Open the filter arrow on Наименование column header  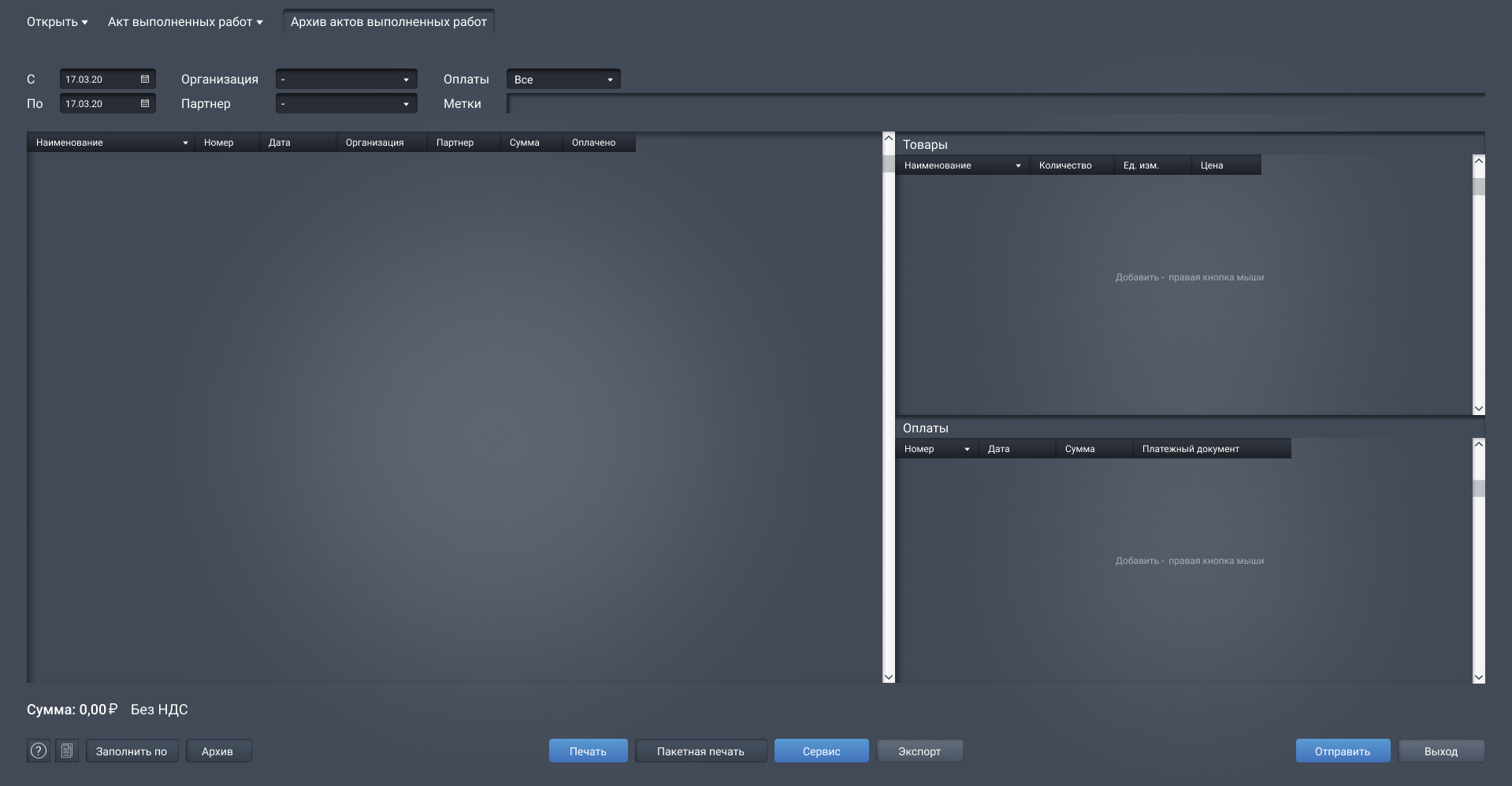[x=184, y=142]
